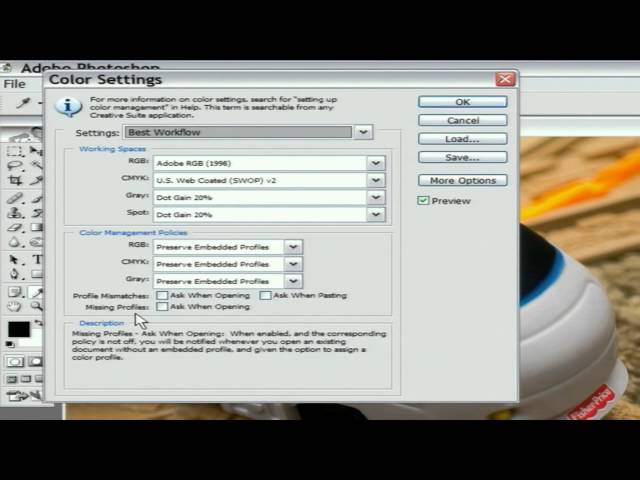The width and height of the screenshot is (640, 480).
Task: Open the CMYK color management policy dropdown
Action: coord(293,264)
